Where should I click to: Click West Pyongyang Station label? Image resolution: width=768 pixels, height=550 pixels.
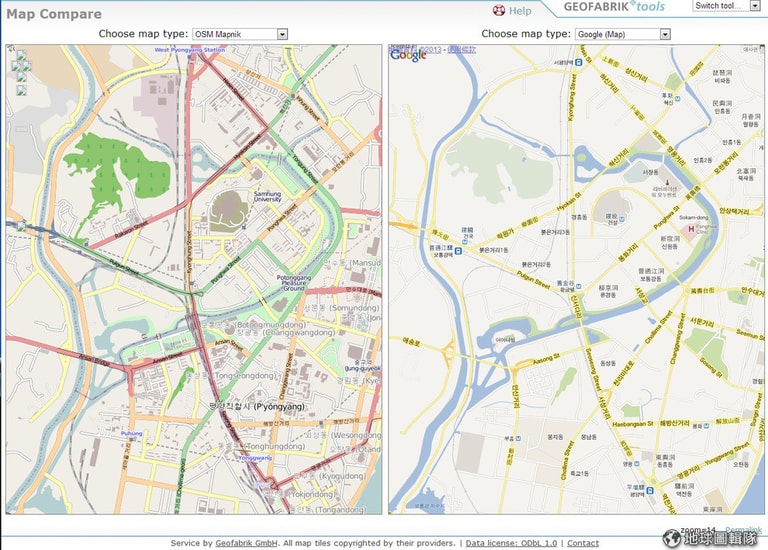[x=190, y=50]
